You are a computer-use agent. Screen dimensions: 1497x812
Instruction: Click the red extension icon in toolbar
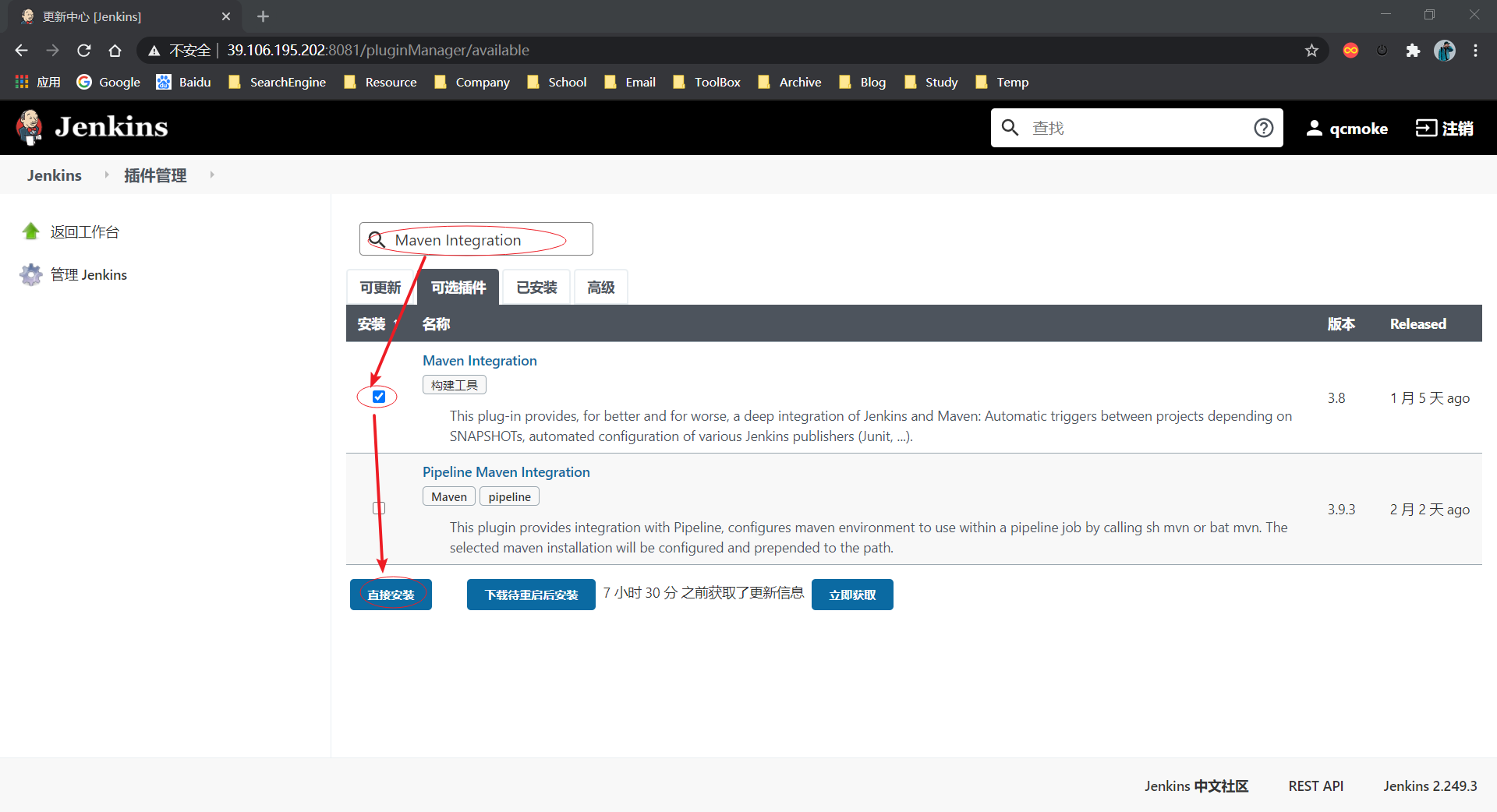point(1350,50)
